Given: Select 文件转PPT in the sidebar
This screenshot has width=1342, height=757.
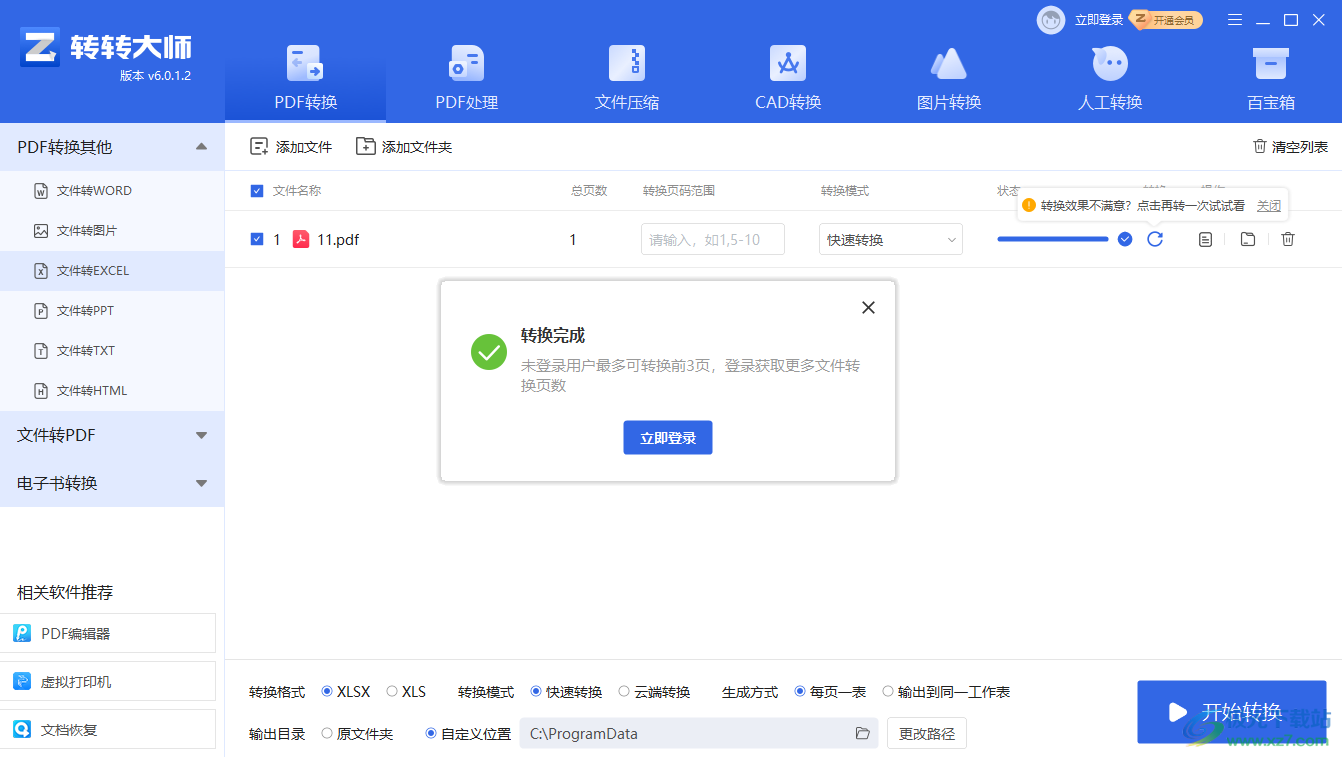Looking at the screenshot, I should coord(112,311).
